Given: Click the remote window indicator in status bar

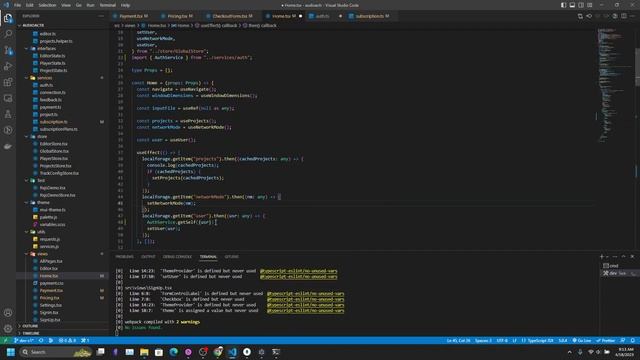Looking at the screenshot, I should (x=5, y=340).
